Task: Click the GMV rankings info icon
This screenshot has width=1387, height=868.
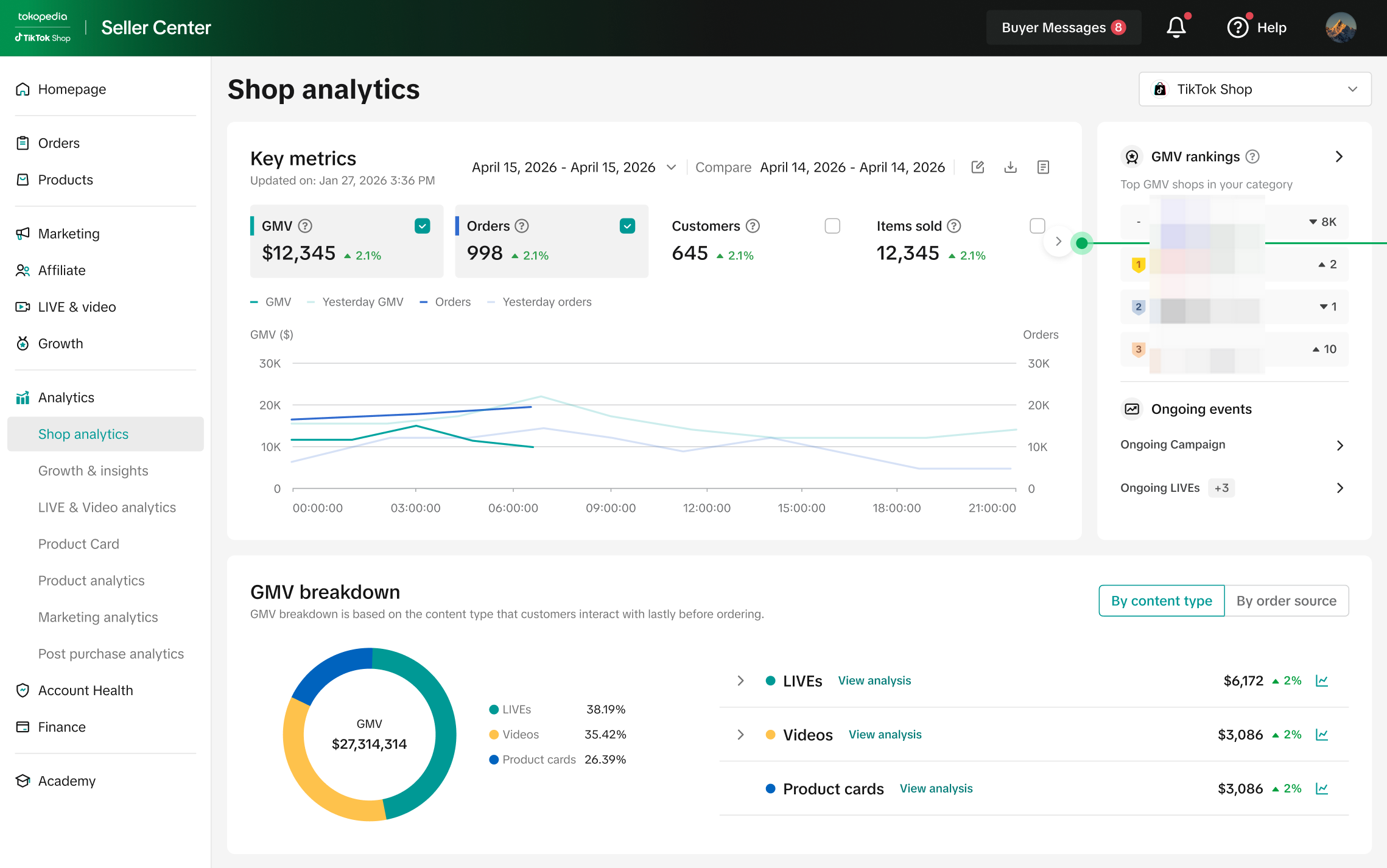Action: [x=1252, y=156]
